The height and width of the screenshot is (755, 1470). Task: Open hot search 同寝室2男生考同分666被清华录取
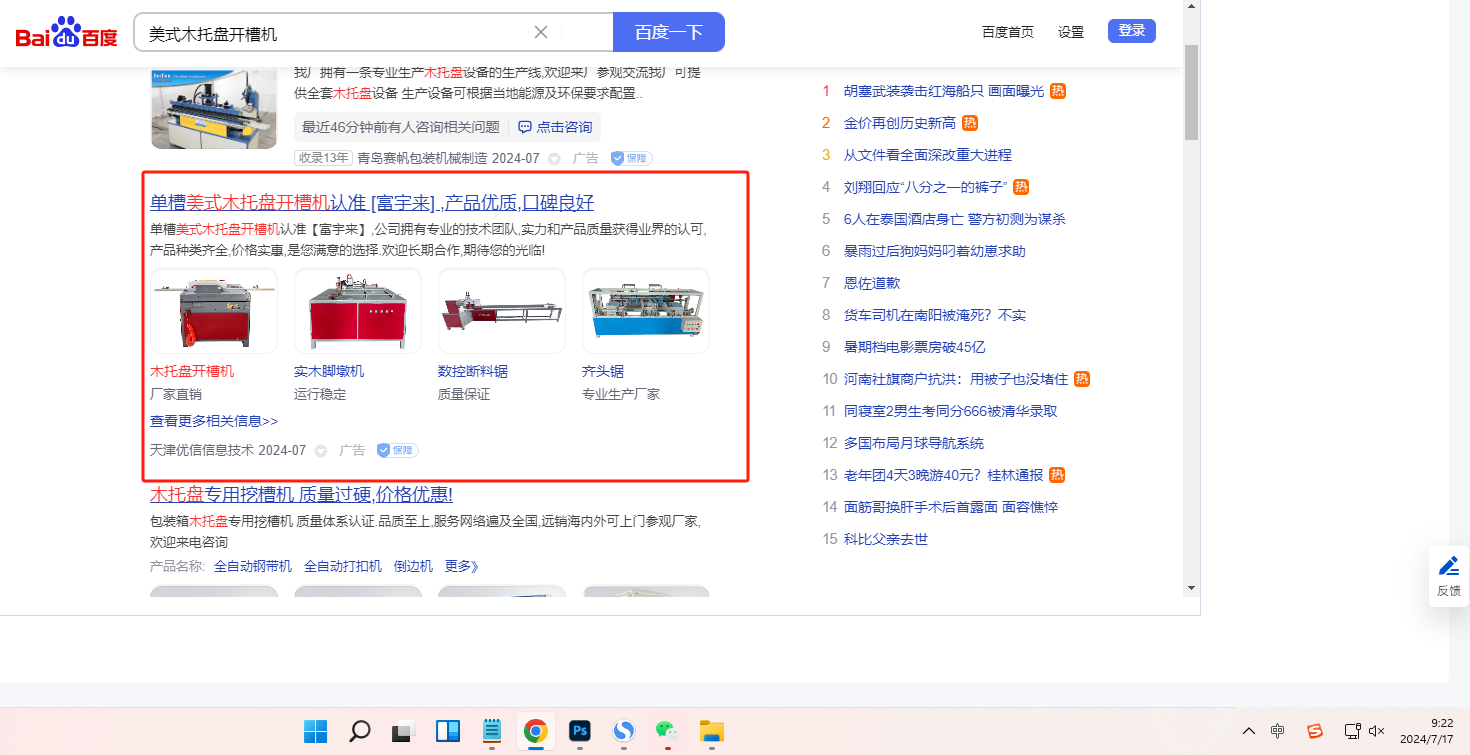tap(950, 411)
